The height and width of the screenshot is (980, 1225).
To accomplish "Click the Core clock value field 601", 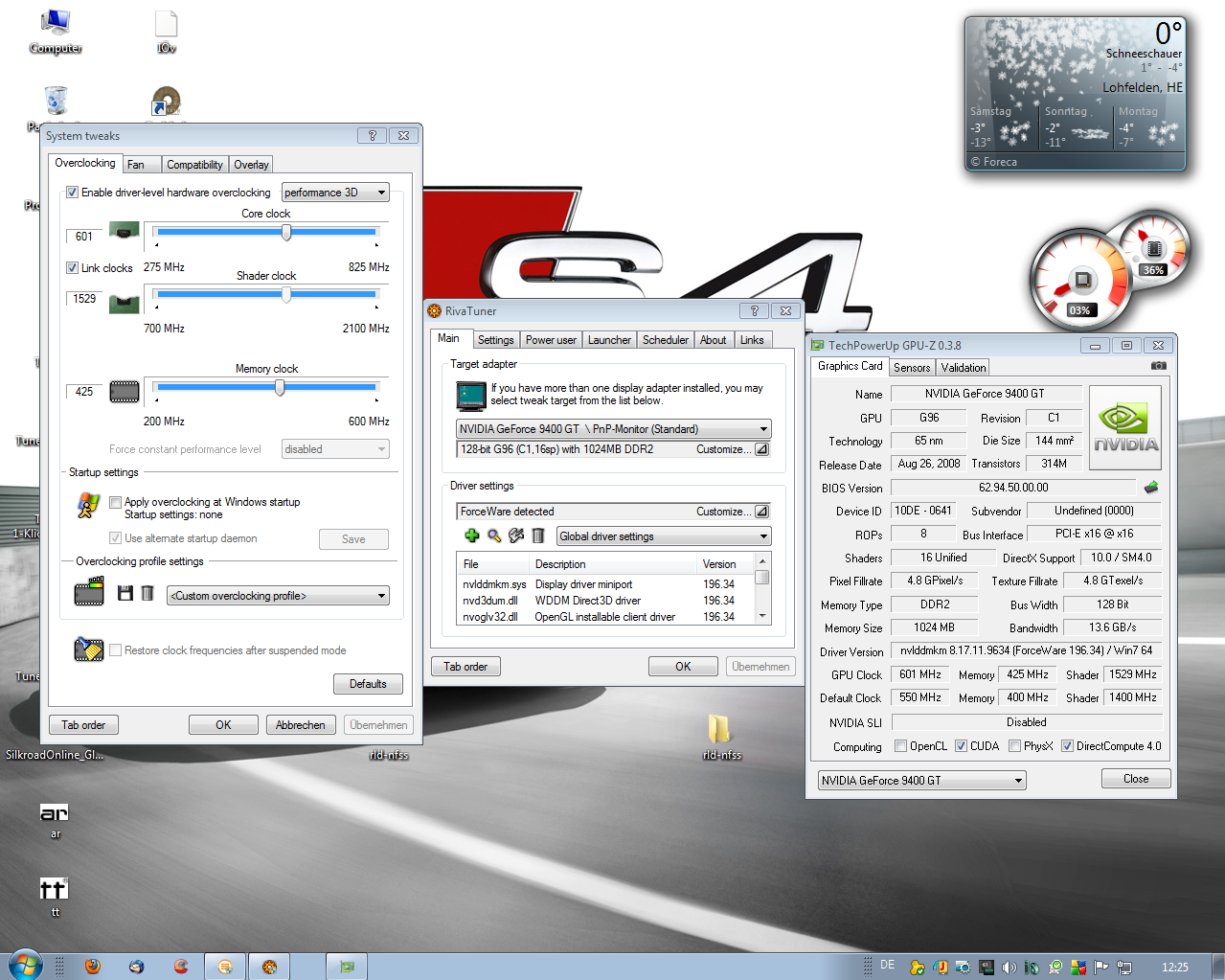I will click(84, 237).
